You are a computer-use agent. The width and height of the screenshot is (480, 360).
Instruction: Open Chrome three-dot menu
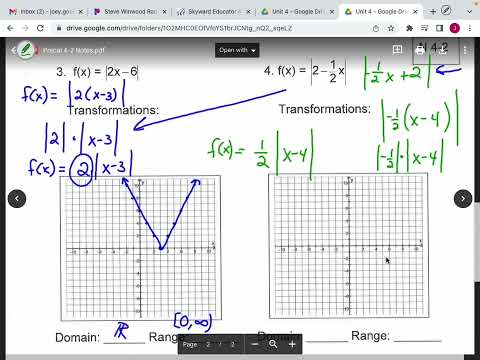pos(470,28)
